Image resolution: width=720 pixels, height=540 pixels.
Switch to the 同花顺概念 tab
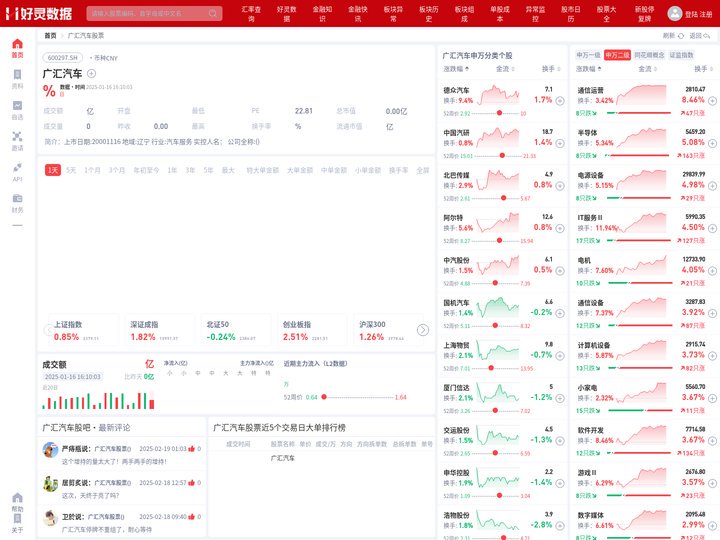tap(649, 55)
